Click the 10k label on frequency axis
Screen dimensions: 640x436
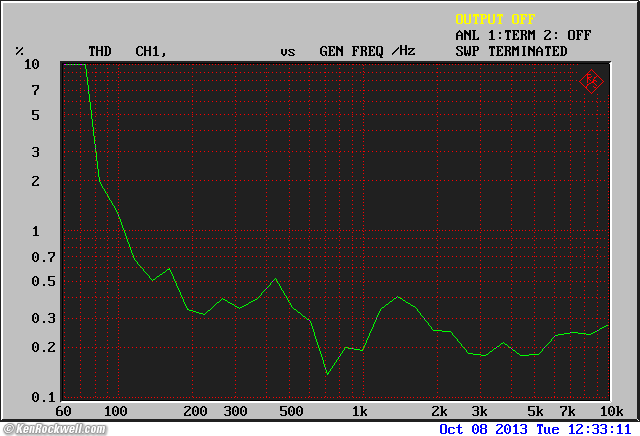610,411
